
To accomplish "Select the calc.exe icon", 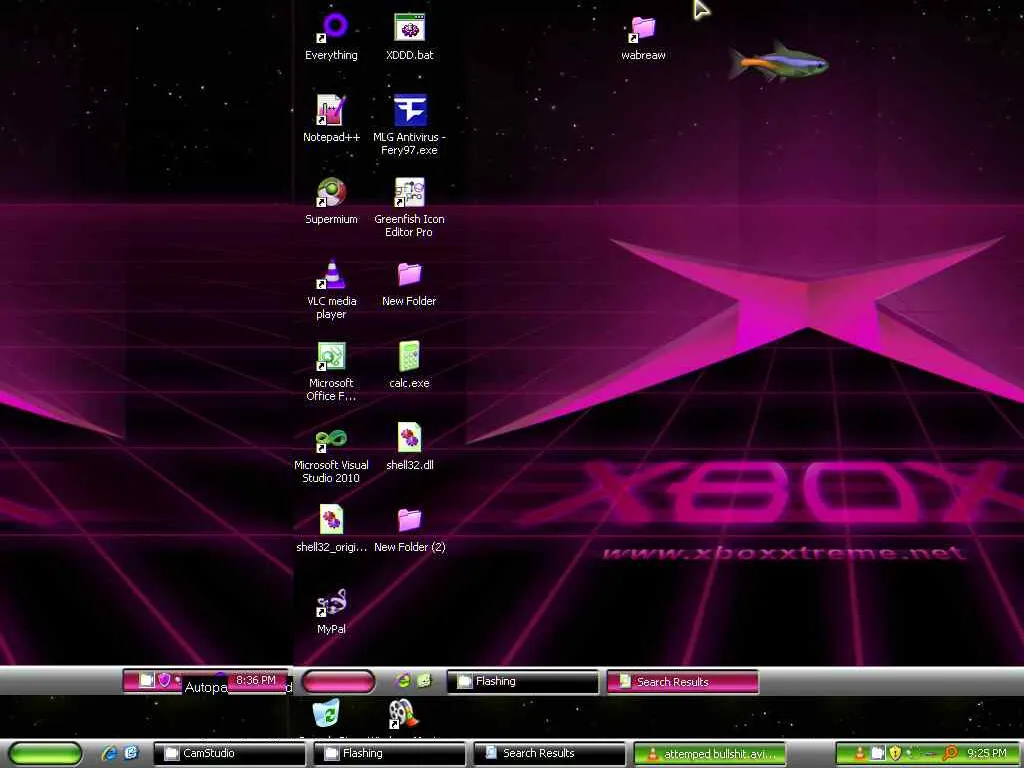I will point(409,365).
